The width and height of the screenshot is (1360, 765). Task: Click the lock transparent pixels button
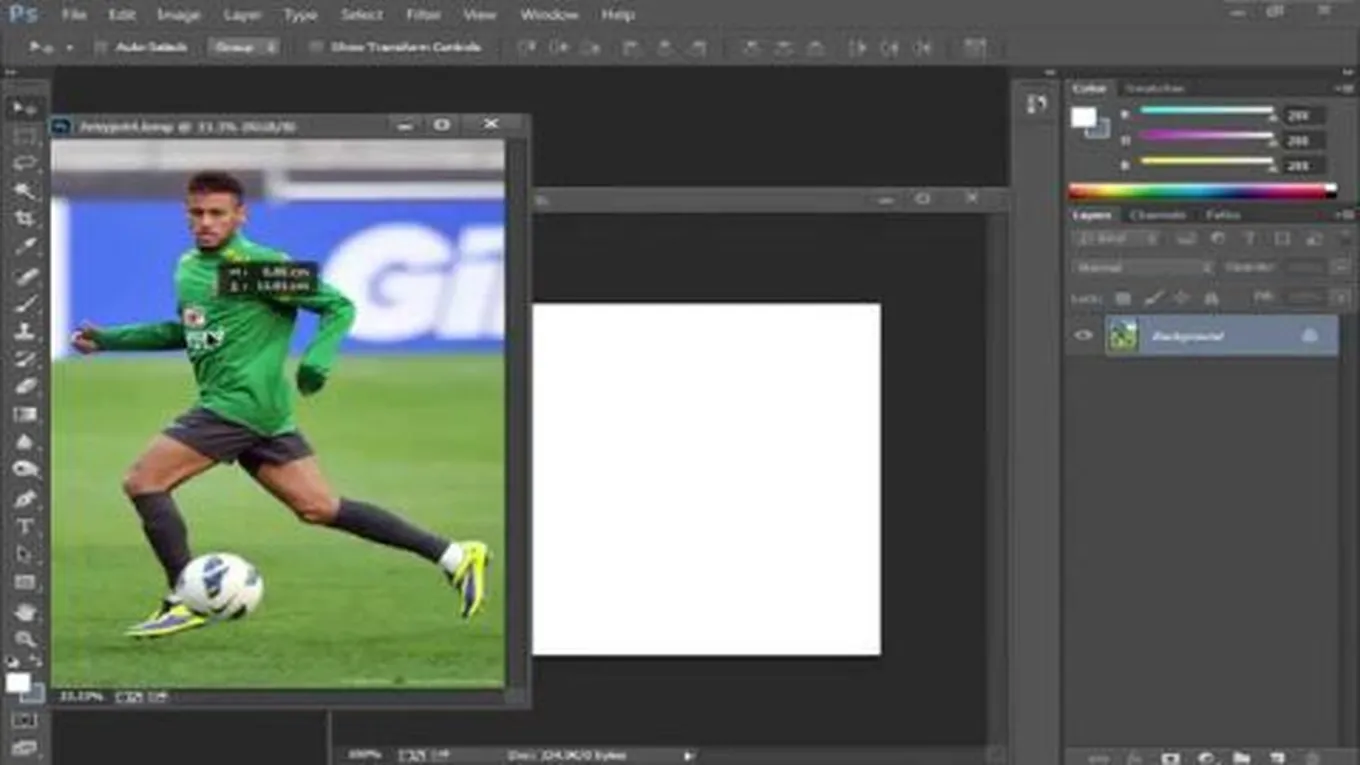click(x=1123, y=298)
